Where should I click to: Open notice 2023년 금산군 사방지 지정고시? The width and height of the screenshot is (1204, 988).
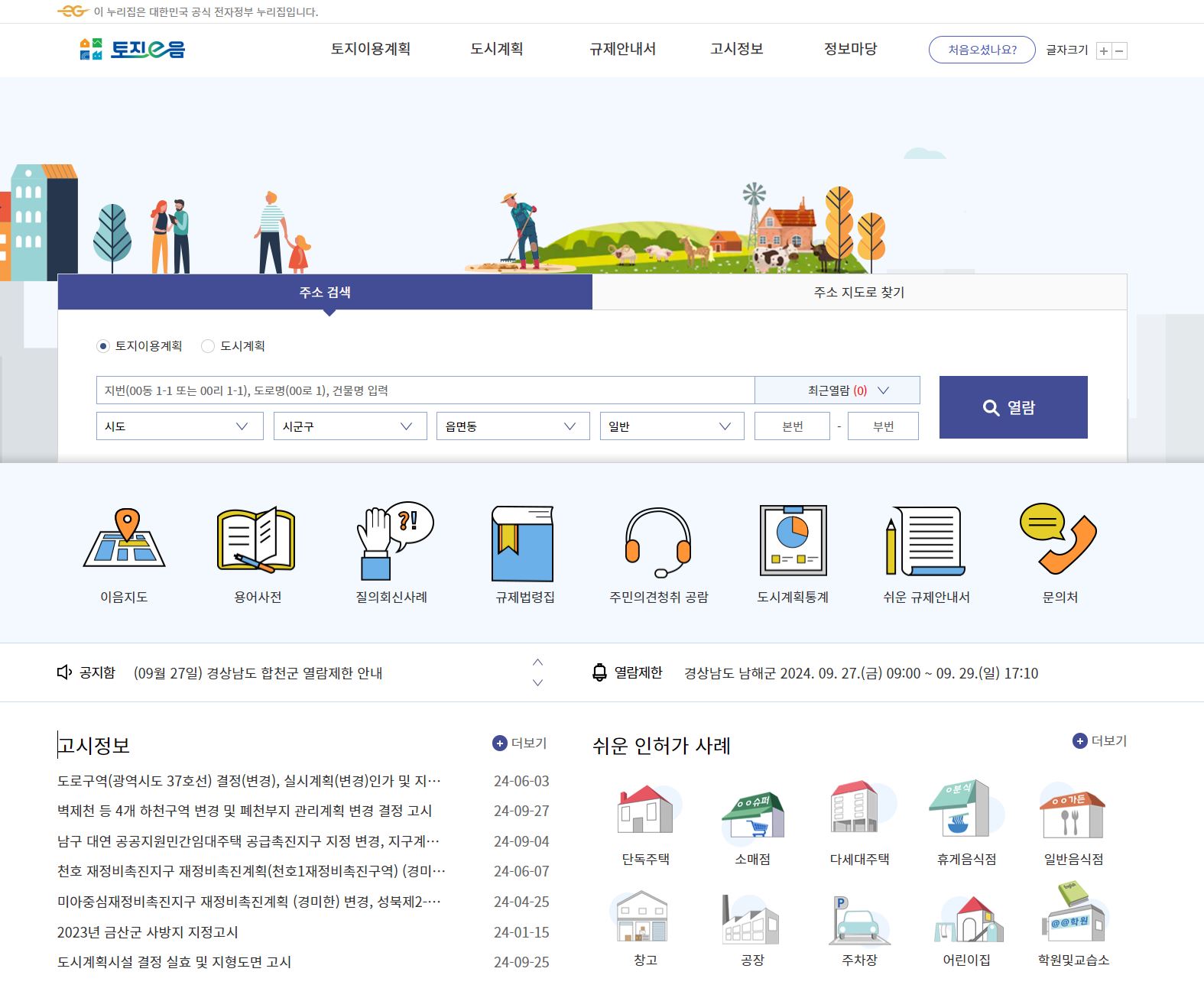coord(148,932)
